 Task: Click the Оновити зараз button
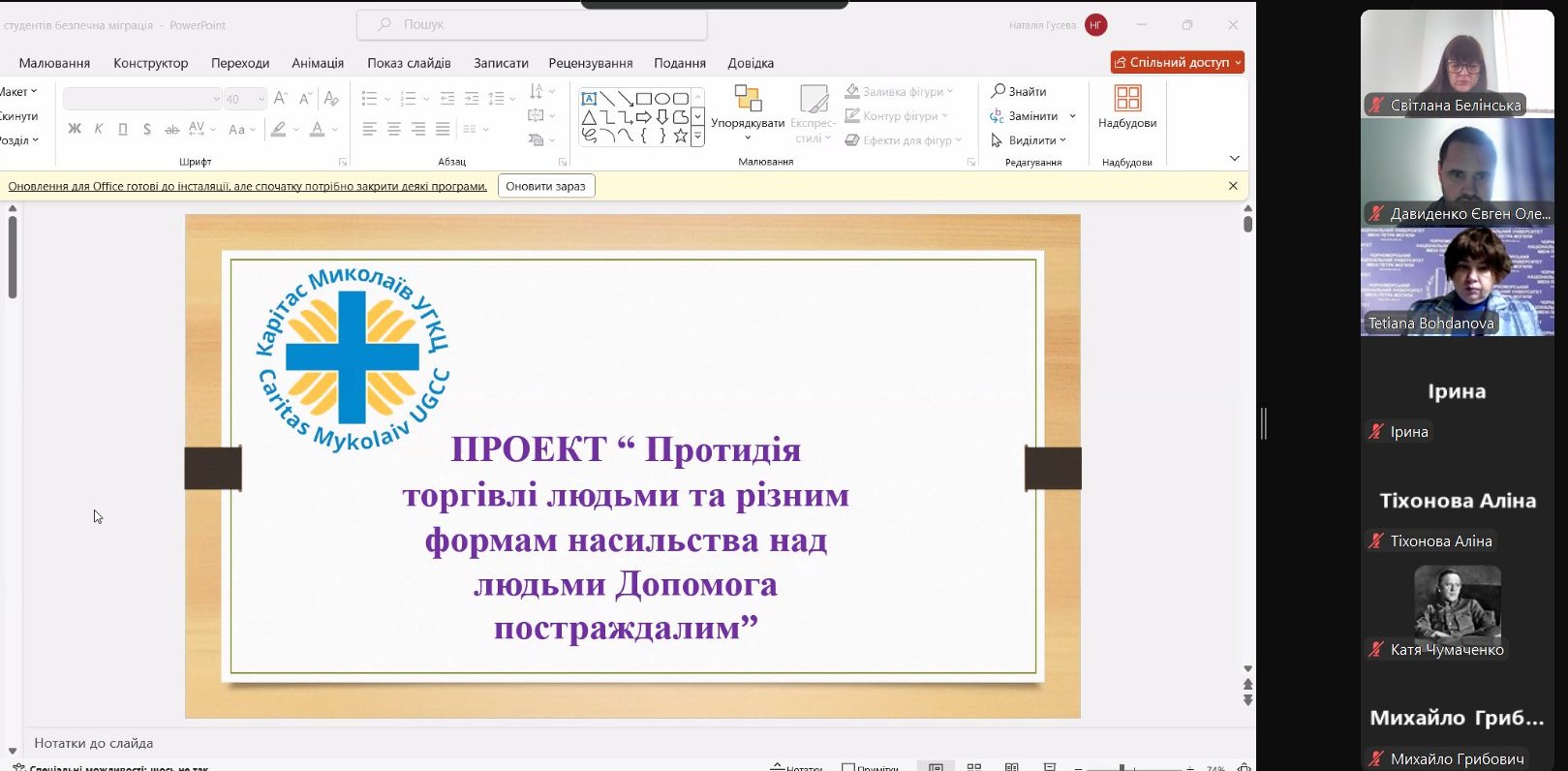[x=546, y=186]
